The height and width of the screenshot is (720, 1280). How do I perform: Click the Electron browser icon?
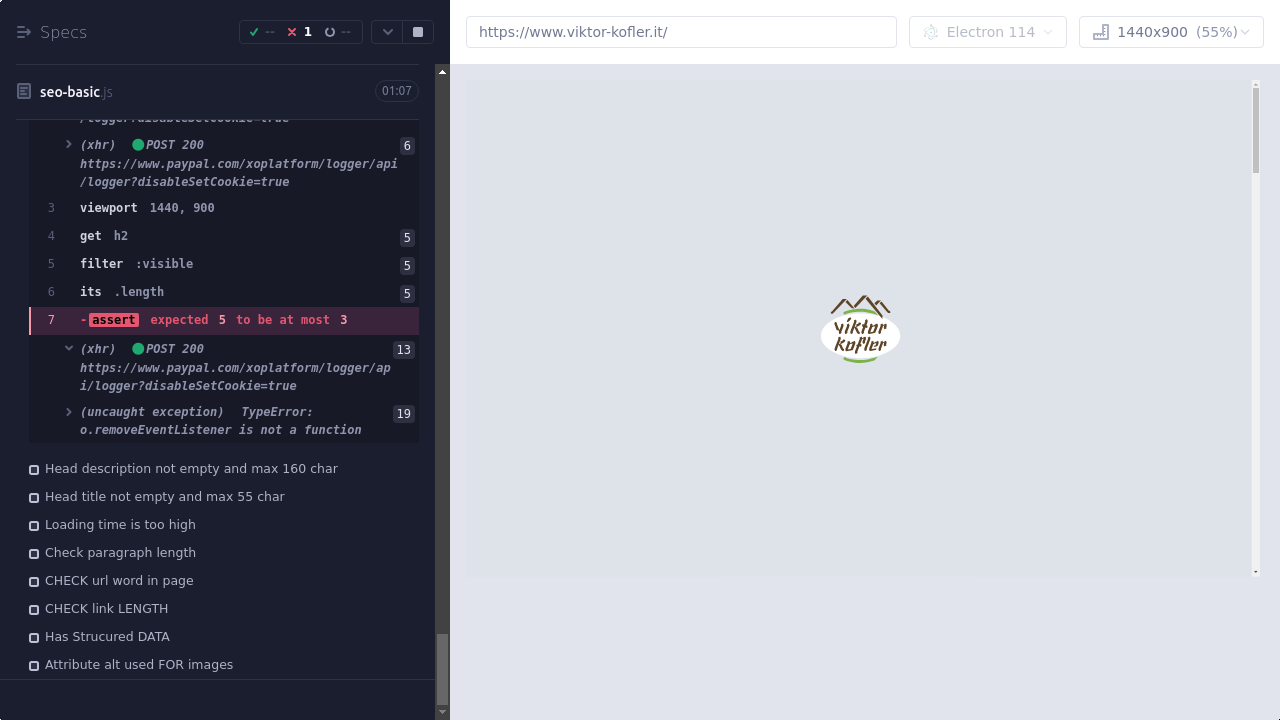(x=931, y=32)
